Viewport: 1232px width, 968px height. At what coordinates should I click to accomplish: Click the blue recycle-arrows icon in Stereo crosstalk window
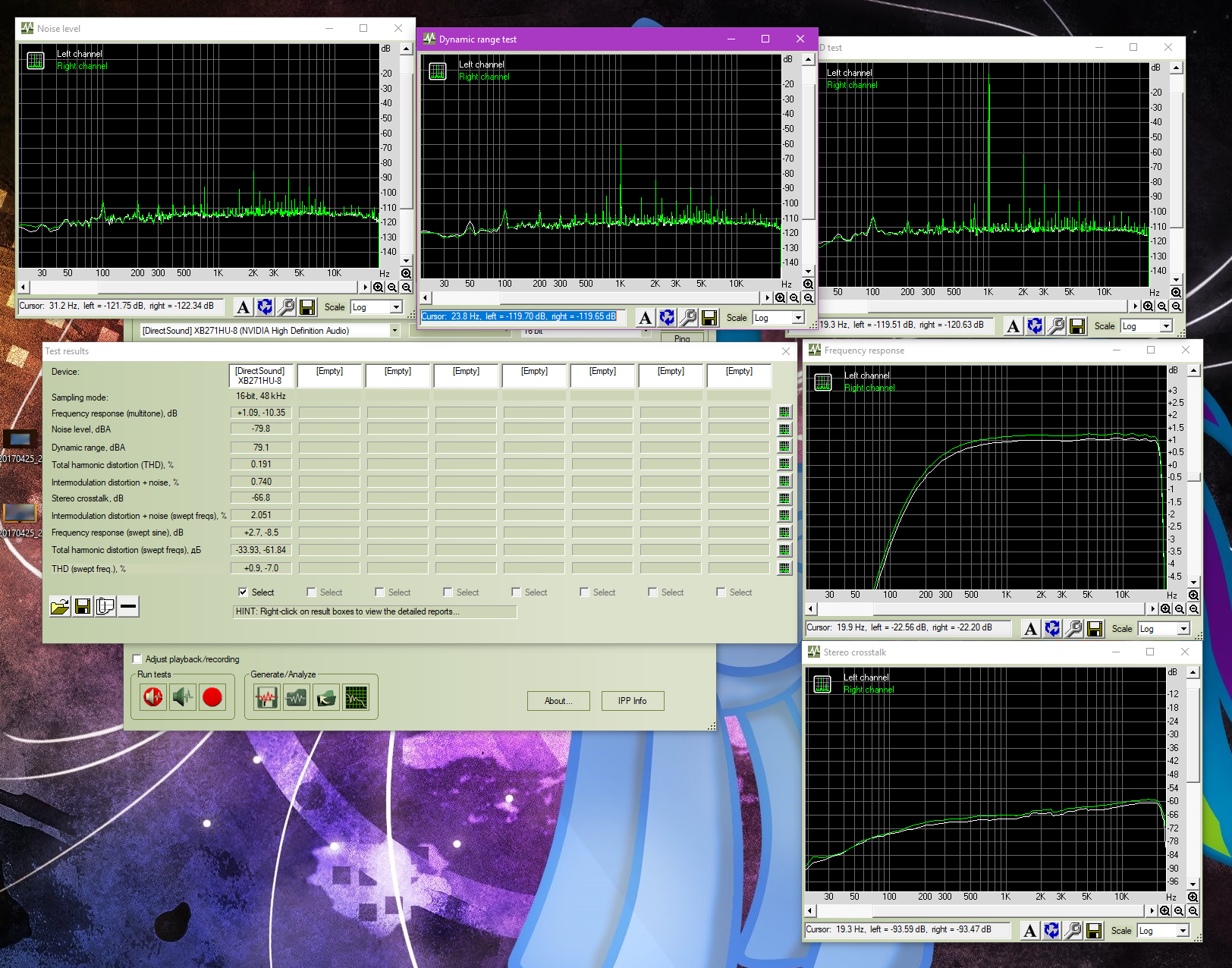pyautogui.click(x=1051, y=931)
